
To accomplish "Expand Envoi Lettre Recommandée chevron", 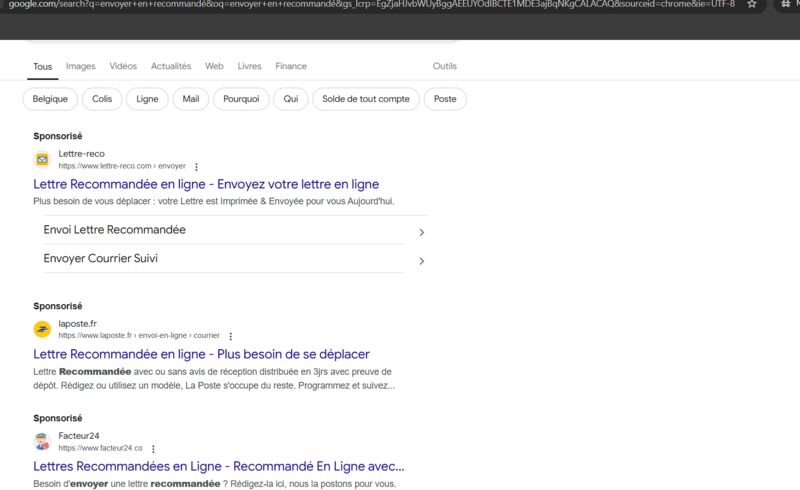I will (x=421, y=232).
